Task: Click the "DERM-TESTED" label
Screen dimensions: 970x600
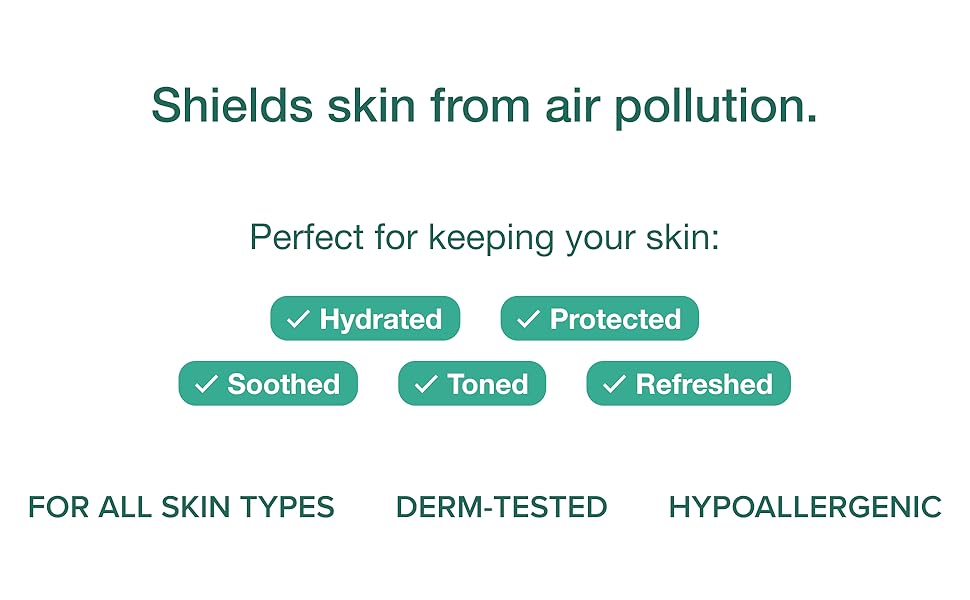Action: tap(501, 507)
